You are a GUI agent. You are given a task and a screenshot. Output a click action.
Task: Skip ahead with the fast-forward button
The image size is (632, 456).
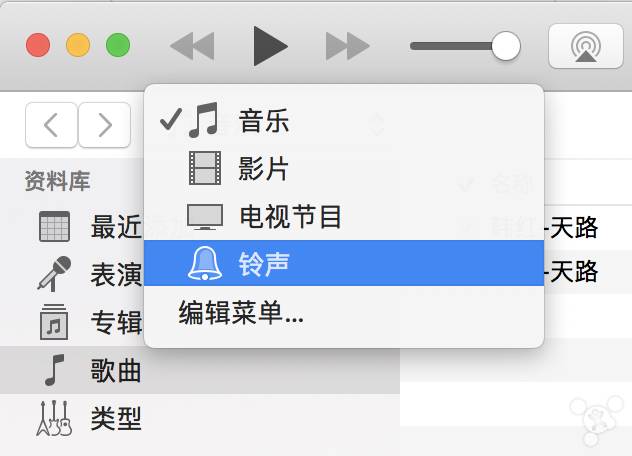click(x=347, y=46)
